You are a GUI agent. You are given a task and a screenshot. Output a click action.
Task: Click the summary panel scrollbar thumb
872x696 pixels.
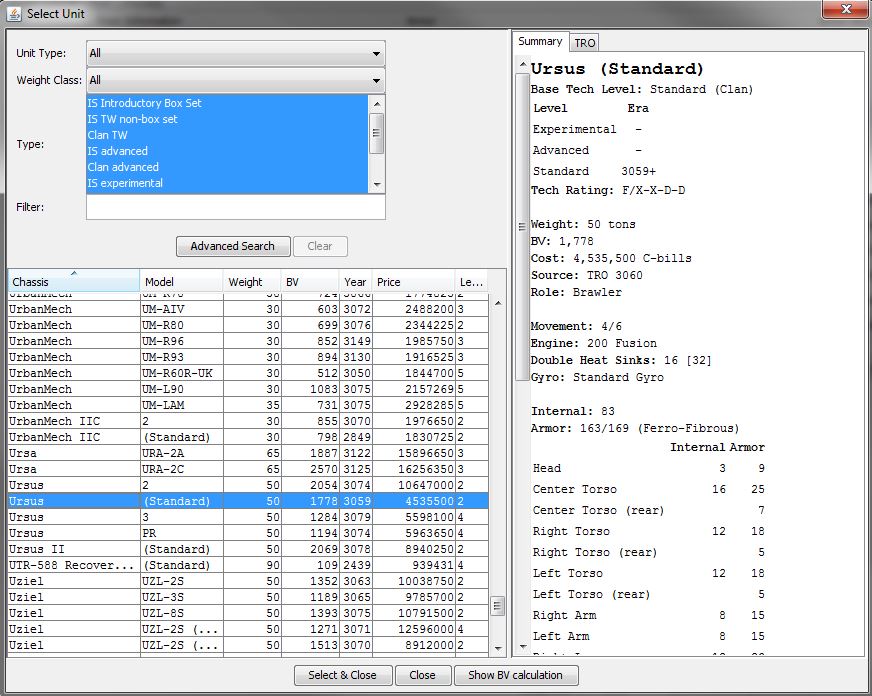(523, 227)
